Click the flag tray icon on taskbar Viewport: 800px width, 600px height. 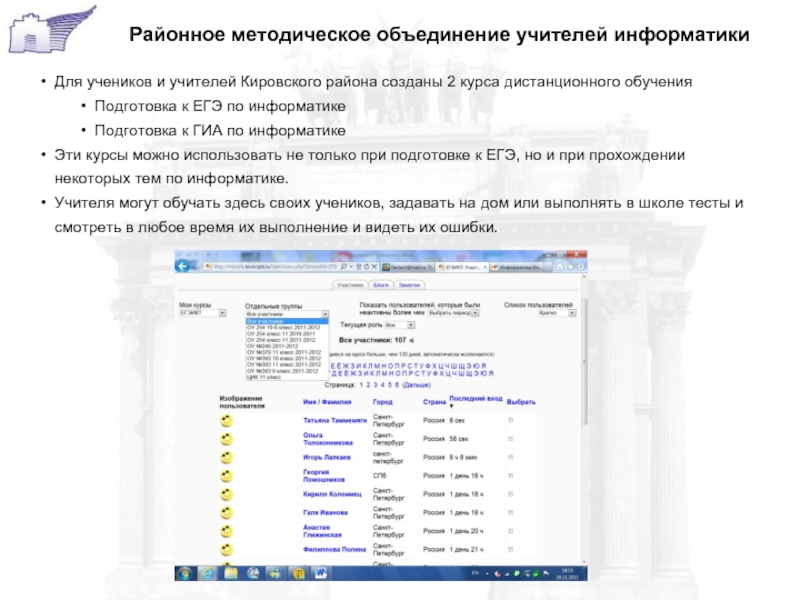pyautogui.click(x=546, y=573)
